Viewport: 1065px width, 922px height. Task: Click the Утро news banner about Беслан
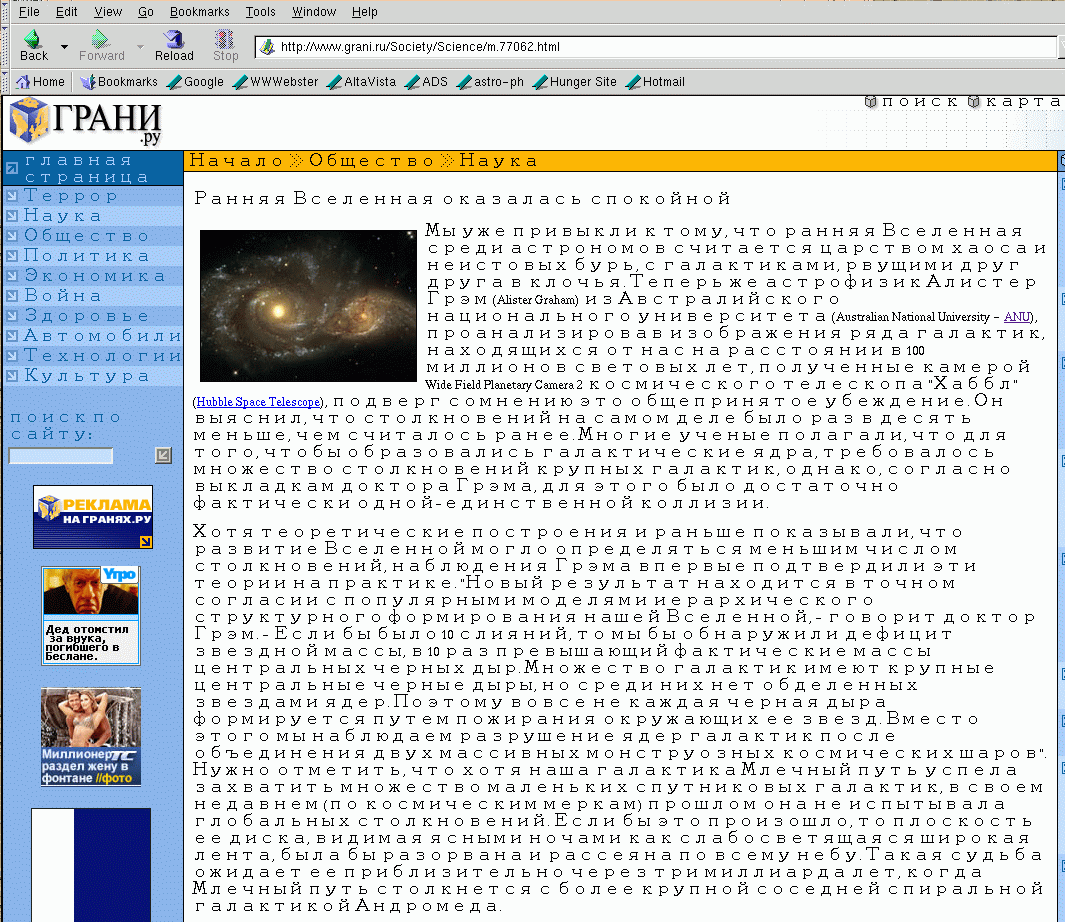tap(91, 616)
